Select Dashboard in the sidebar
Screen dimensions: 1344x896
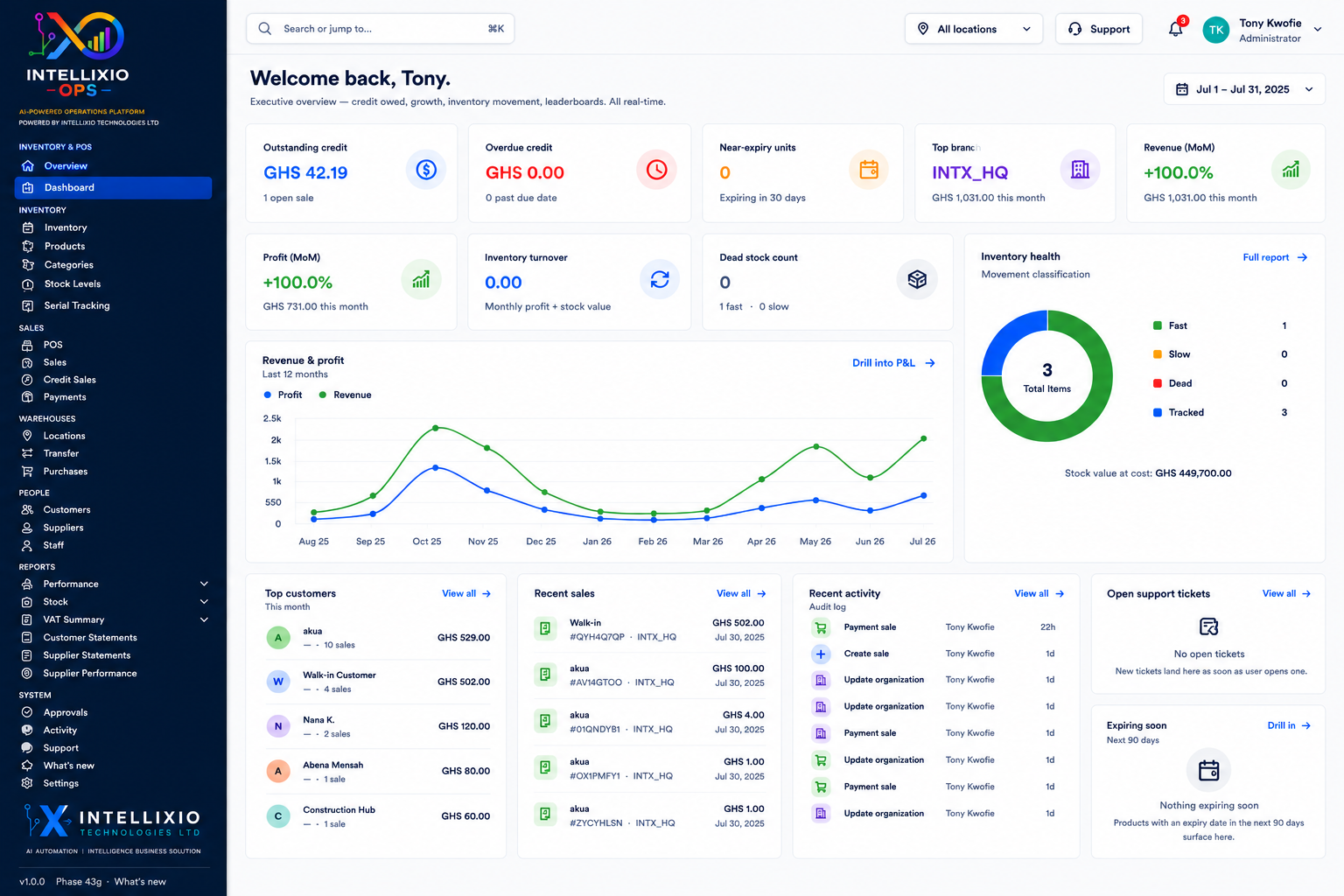coord(113,187)
